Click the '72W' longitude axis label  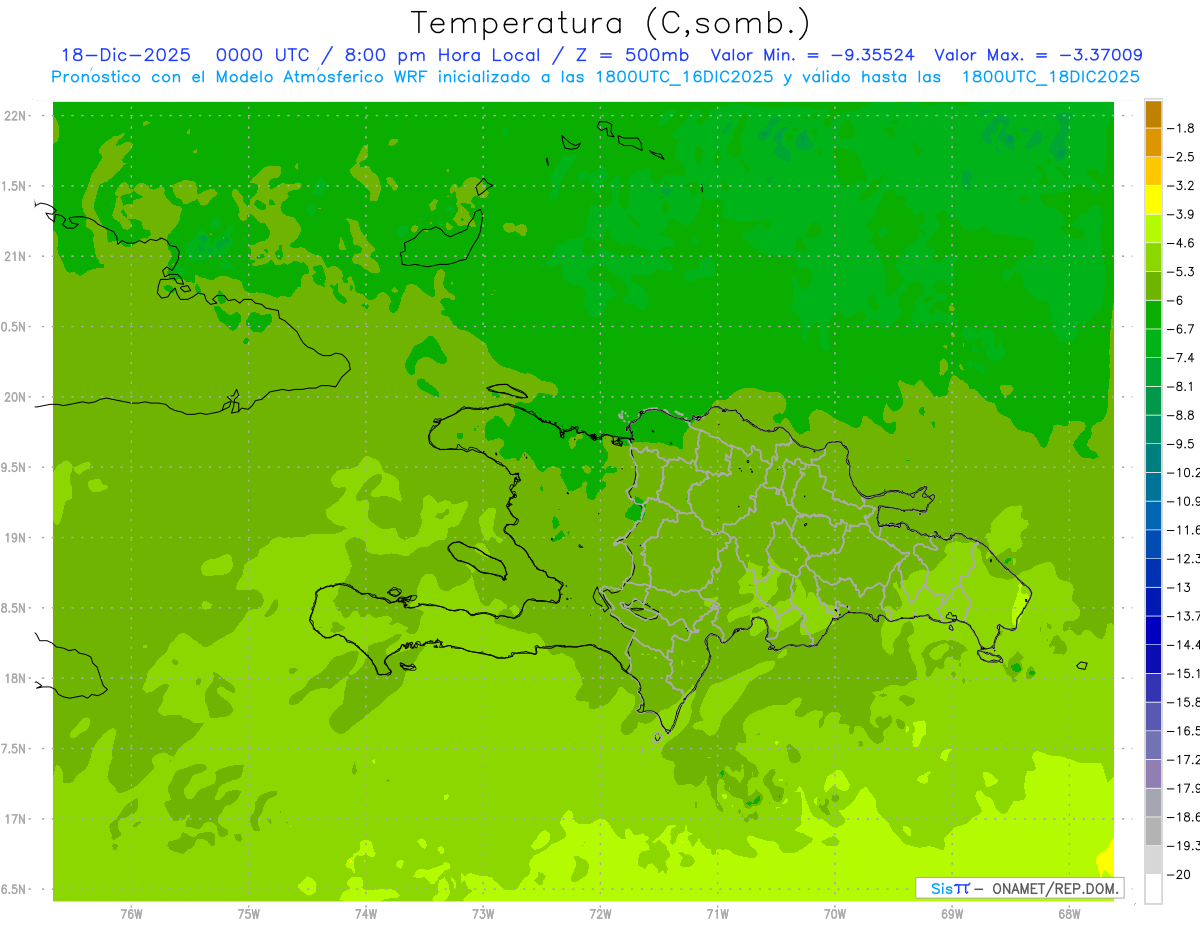point(600,914)
